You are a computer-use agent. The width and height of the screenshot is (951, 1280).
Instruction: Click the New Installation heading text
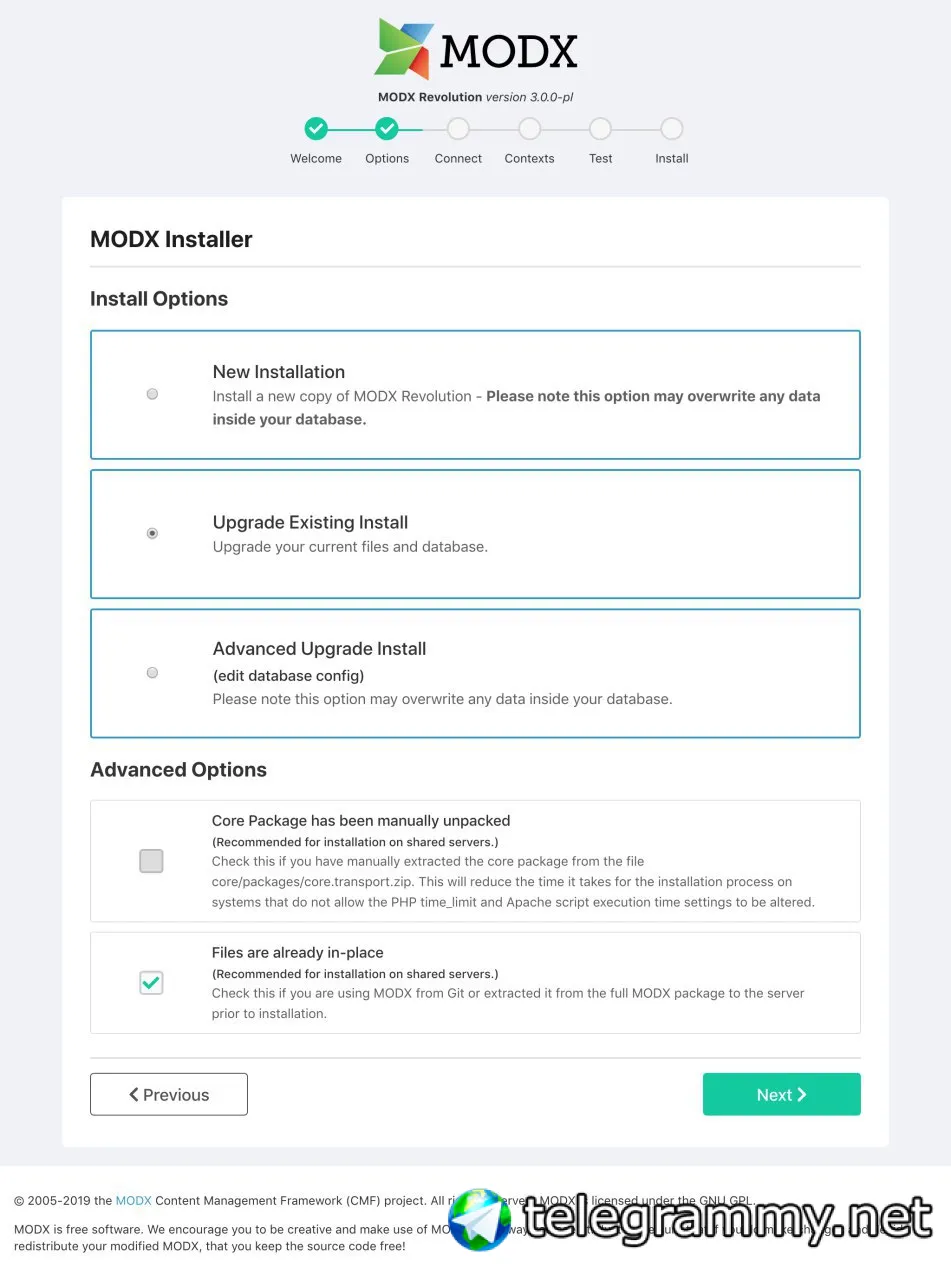279,372
